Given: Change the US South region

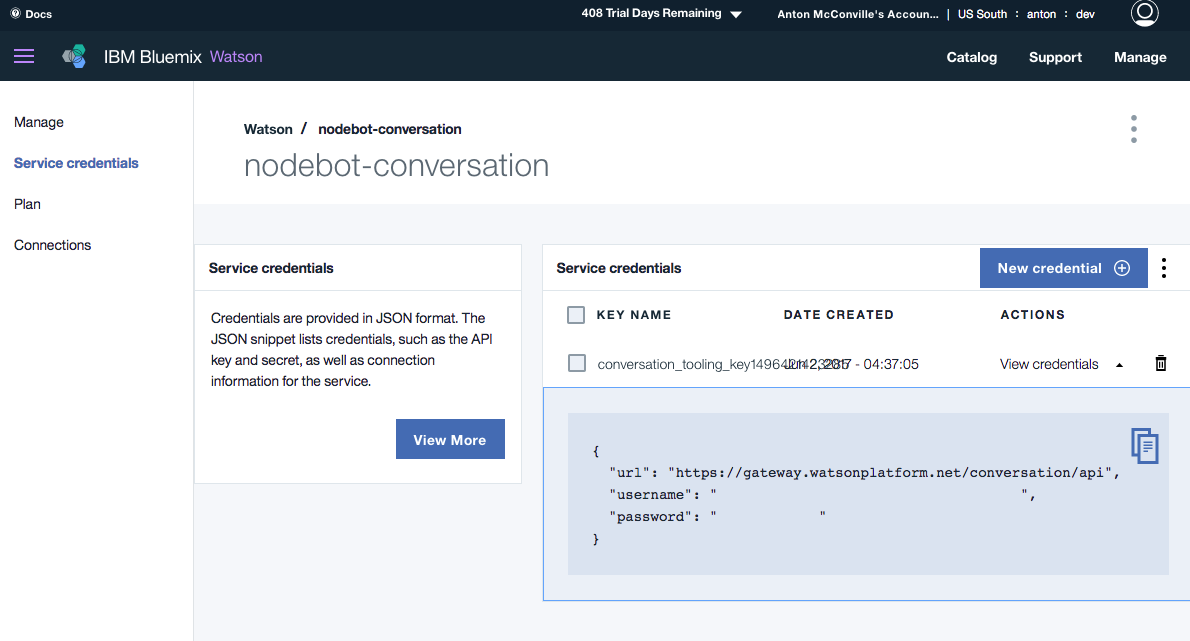Looking at the screenshot, I should pyautogui.click(x=982, y=14).
